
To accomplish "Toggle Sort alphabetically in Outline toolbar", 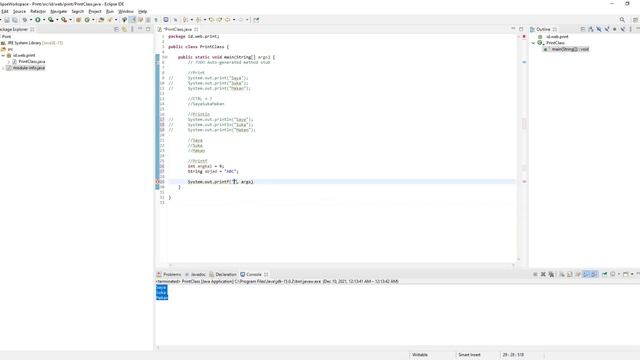I will (591, 29).
